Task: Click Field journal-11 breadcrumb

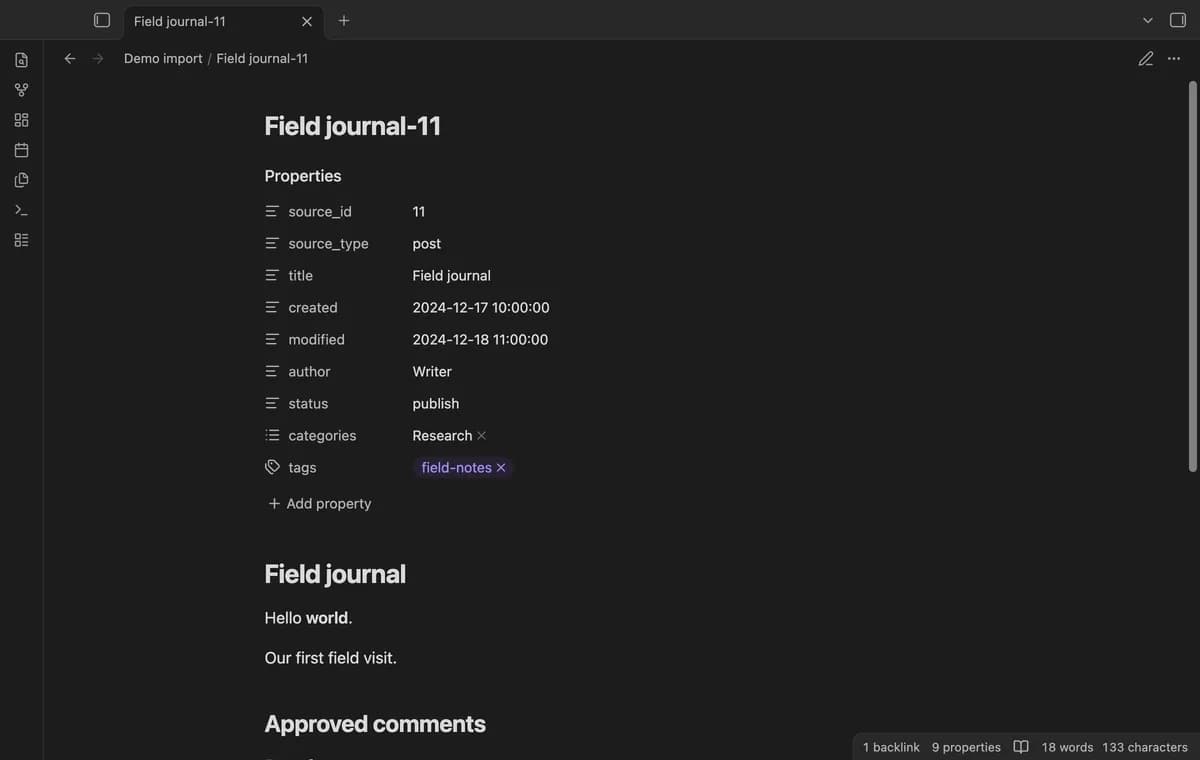Action: (x=262, y=58)
